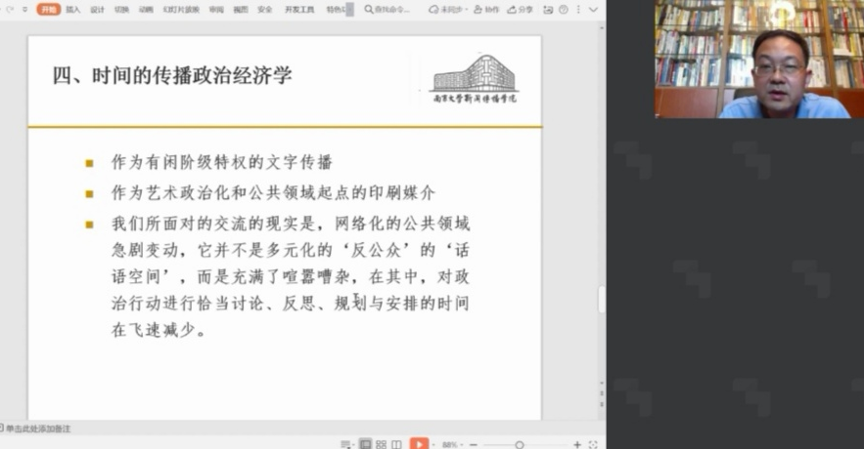Image resolution: width=864 pixels, height=449 pixels.
Task: Switch to normal view in status bar
Action: (365, 444)
